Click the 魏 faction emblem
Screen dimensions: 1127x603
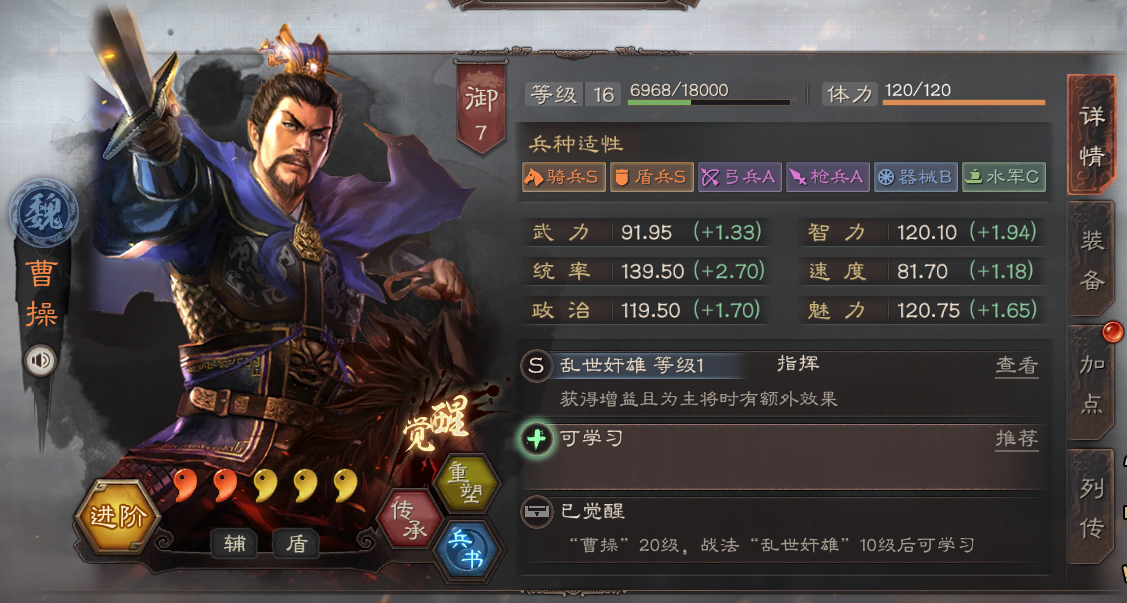(x=43, y=213)
